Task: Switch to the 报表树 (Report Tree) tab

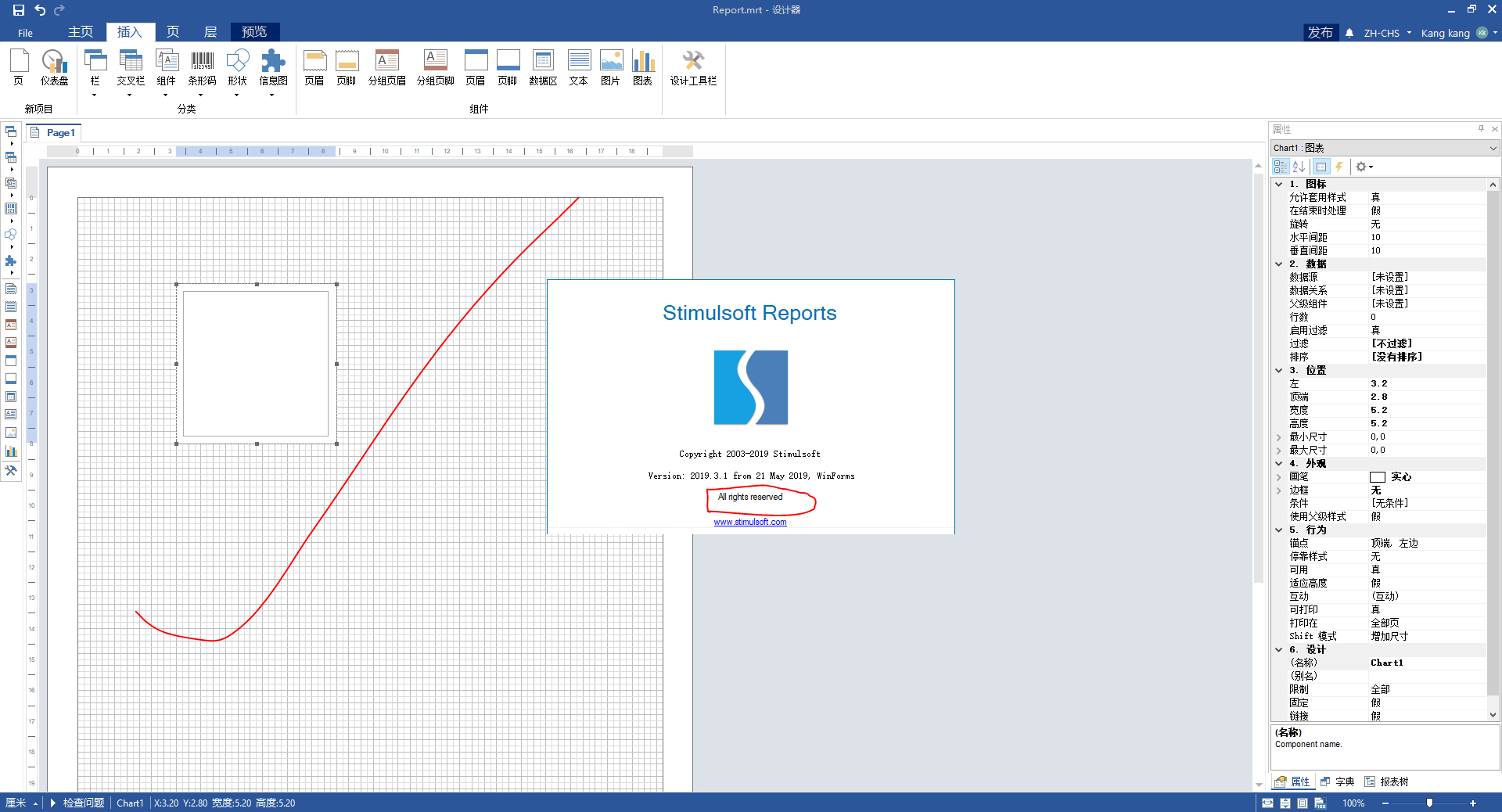Action: (x=1387, y=781)
